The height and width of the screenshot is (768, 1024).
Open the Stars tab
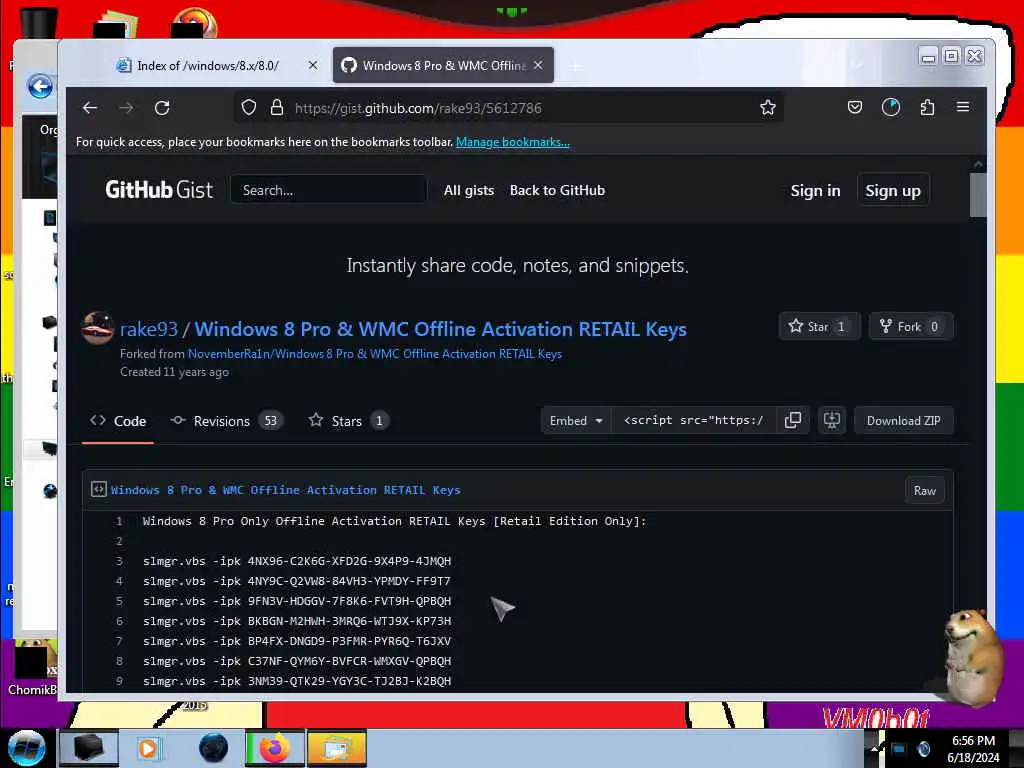pos(349,421)
